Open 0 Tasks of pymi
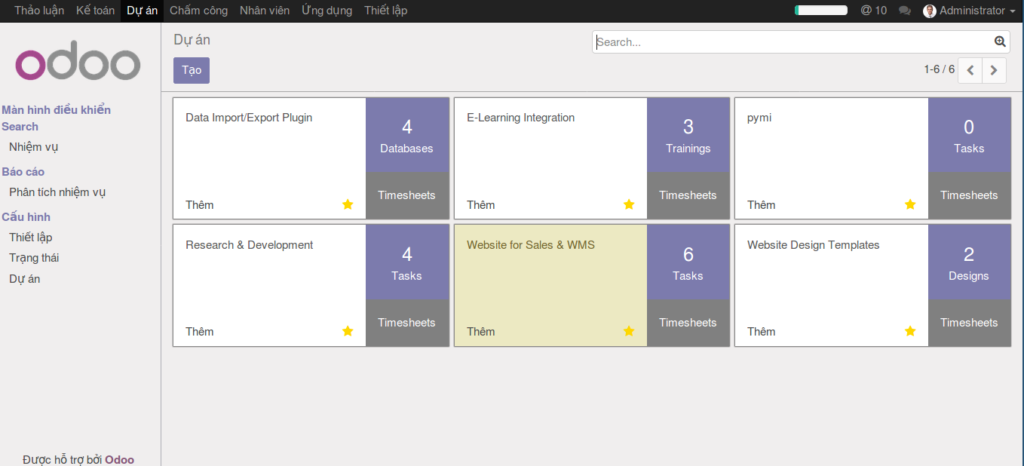 [x=969, y=135]
